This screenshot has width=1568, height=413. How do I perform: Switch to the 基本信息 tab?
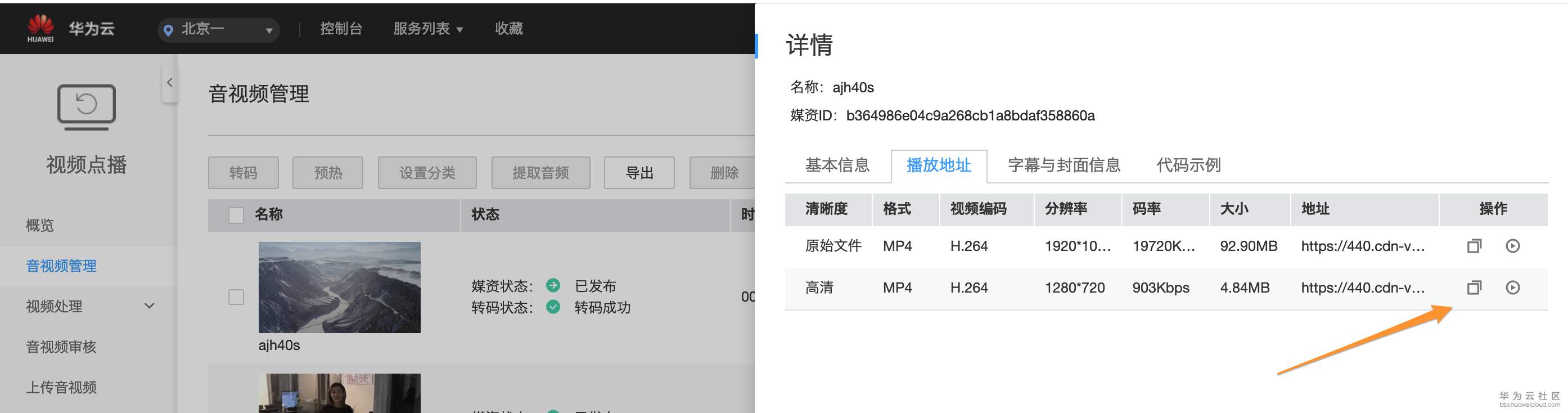click(837, 165)
